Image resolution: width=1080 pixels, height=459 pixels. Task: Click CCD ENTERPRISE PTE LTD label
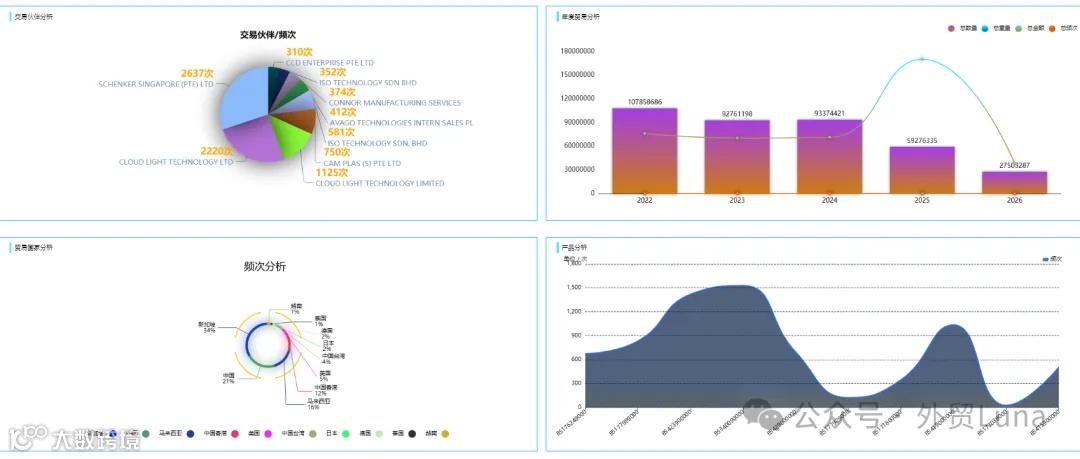click(x=330, y=63)
